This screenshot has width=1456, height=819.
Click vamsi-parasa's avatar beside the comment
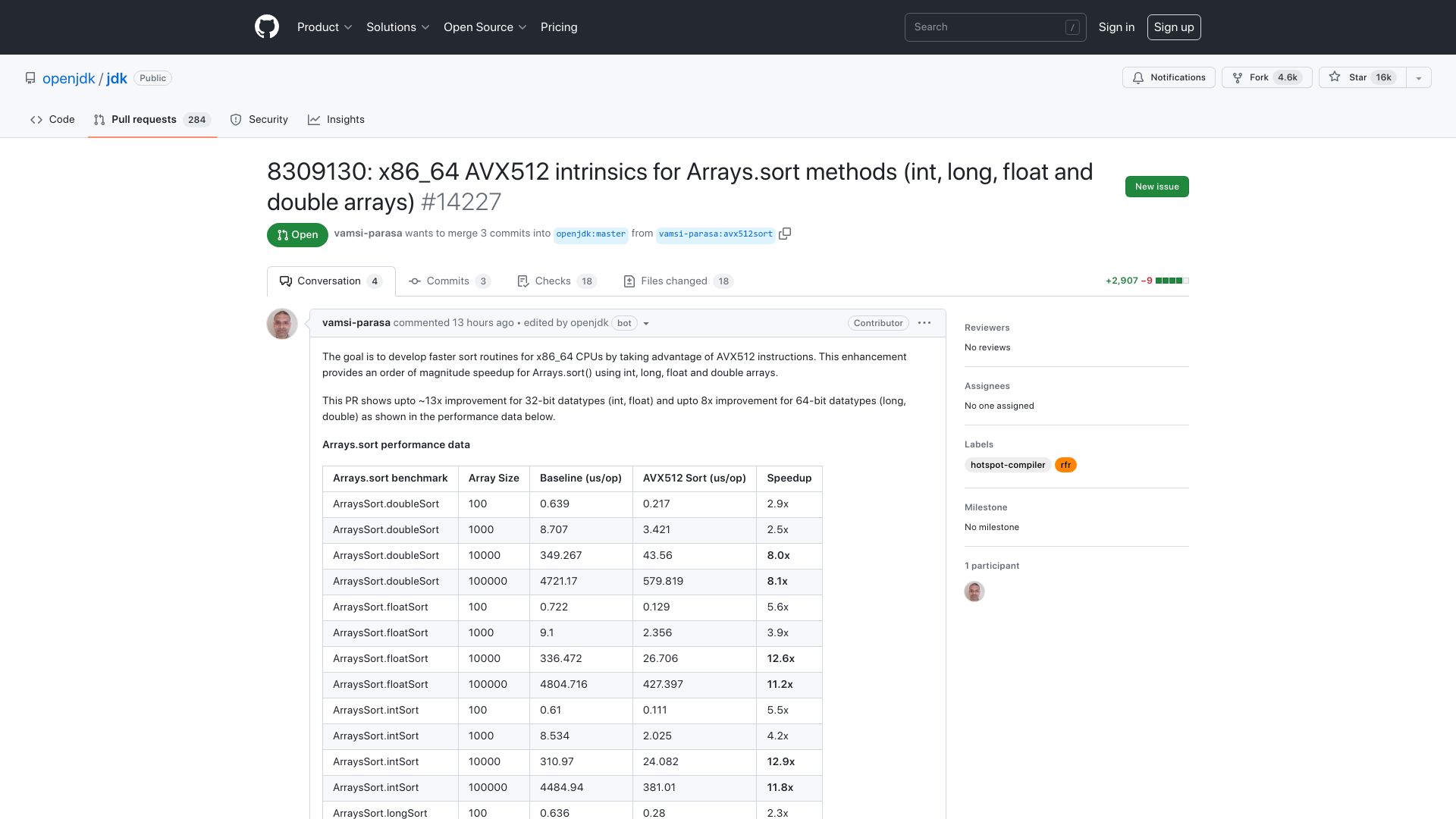[282, 324]
